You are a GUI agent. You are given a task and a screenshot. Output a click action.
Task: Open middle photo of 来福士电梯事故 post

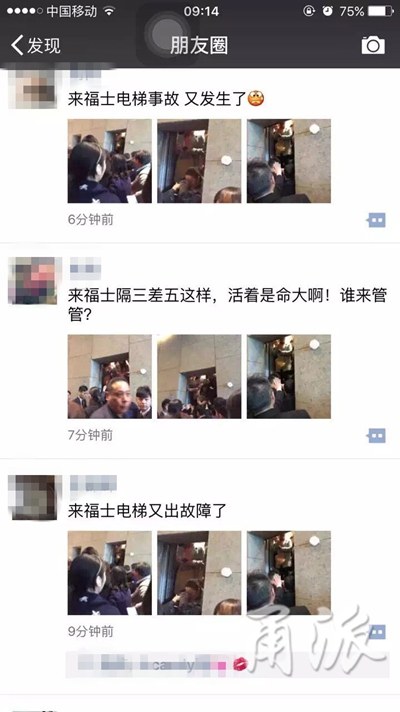[x=199, y=161]
